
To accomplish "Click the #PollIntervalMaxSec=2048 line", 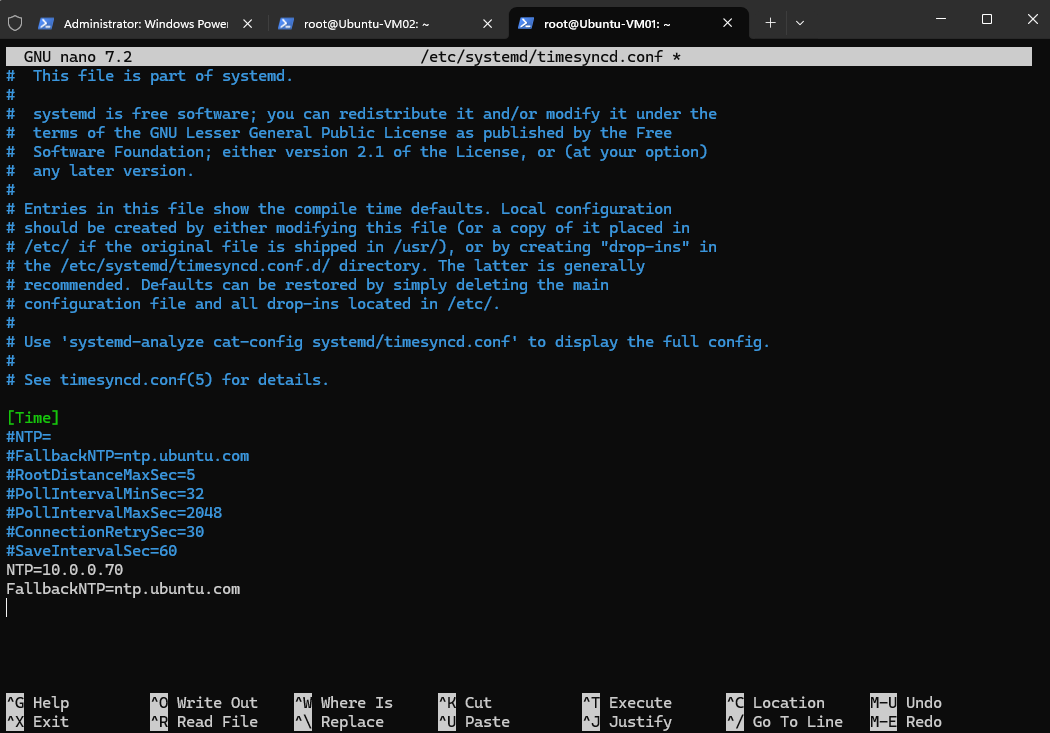I will 114,513.
